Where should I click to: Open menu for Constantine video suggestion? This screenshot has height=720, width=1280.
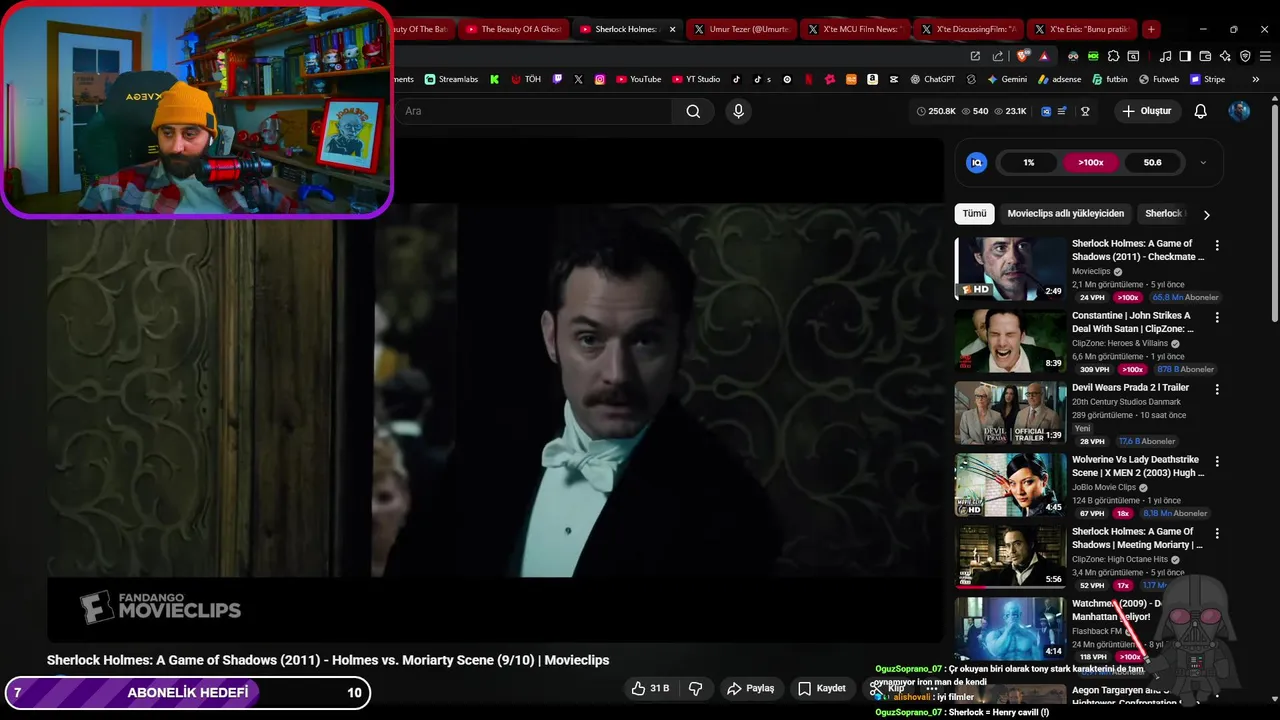(x=1217, y=317)
